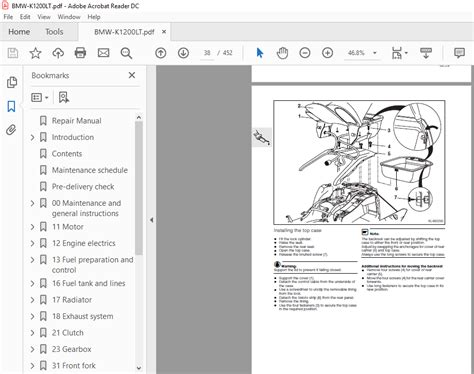Select 18 Exhaust system bookmark label
The height and width of the screenshot is (374, 474).
pyautogui.click(x=82, y=316)
